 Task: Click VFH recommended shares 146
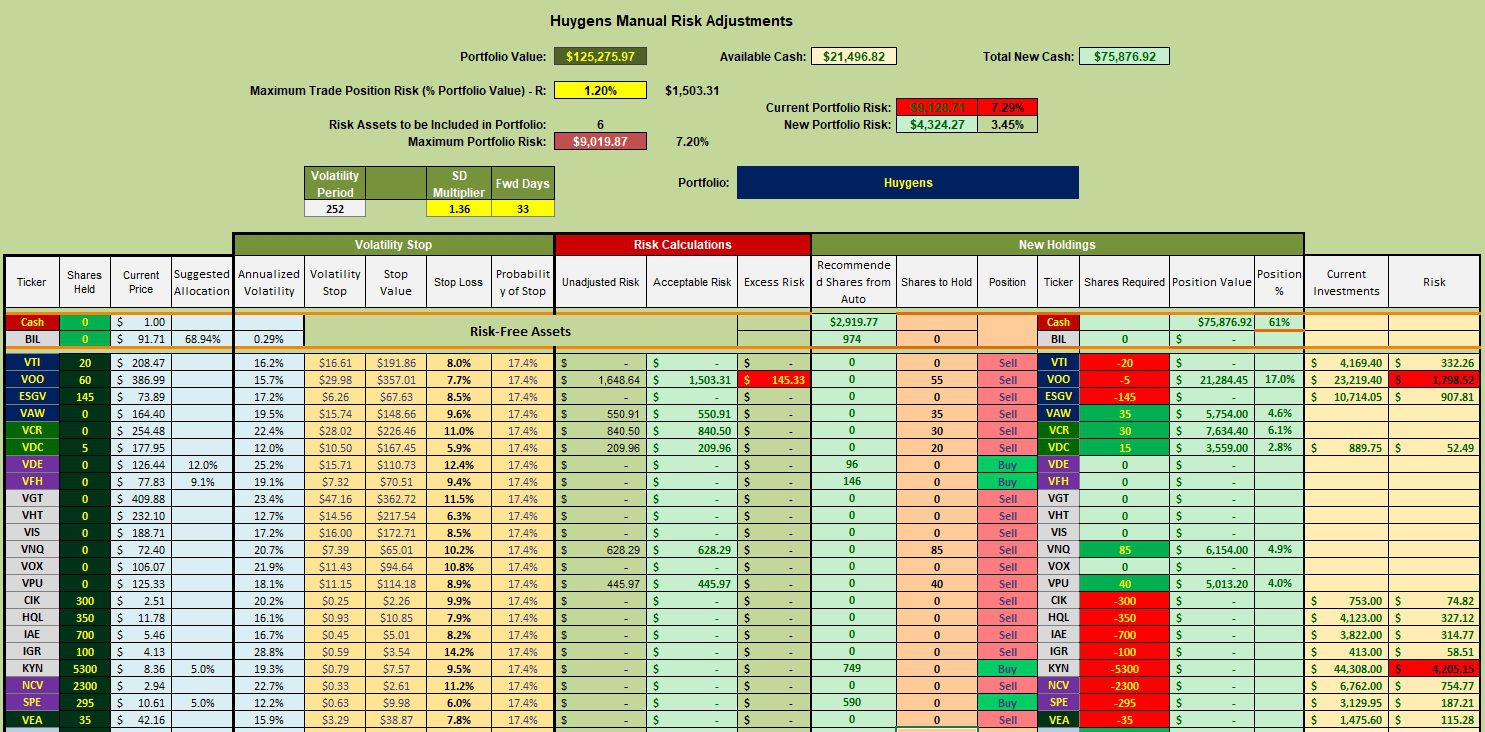coord(853,482)
